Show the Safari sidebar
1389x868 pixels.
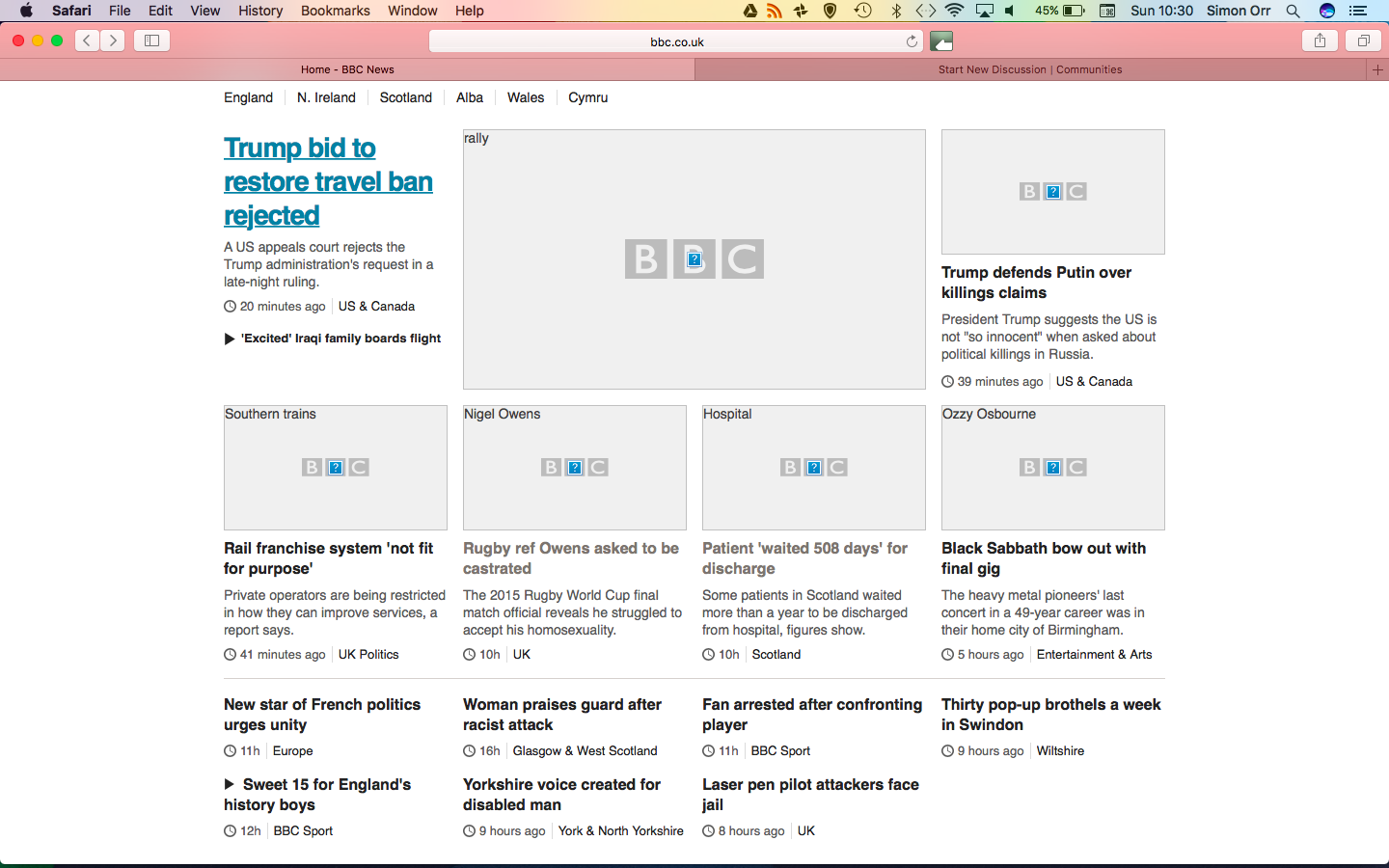151,41
